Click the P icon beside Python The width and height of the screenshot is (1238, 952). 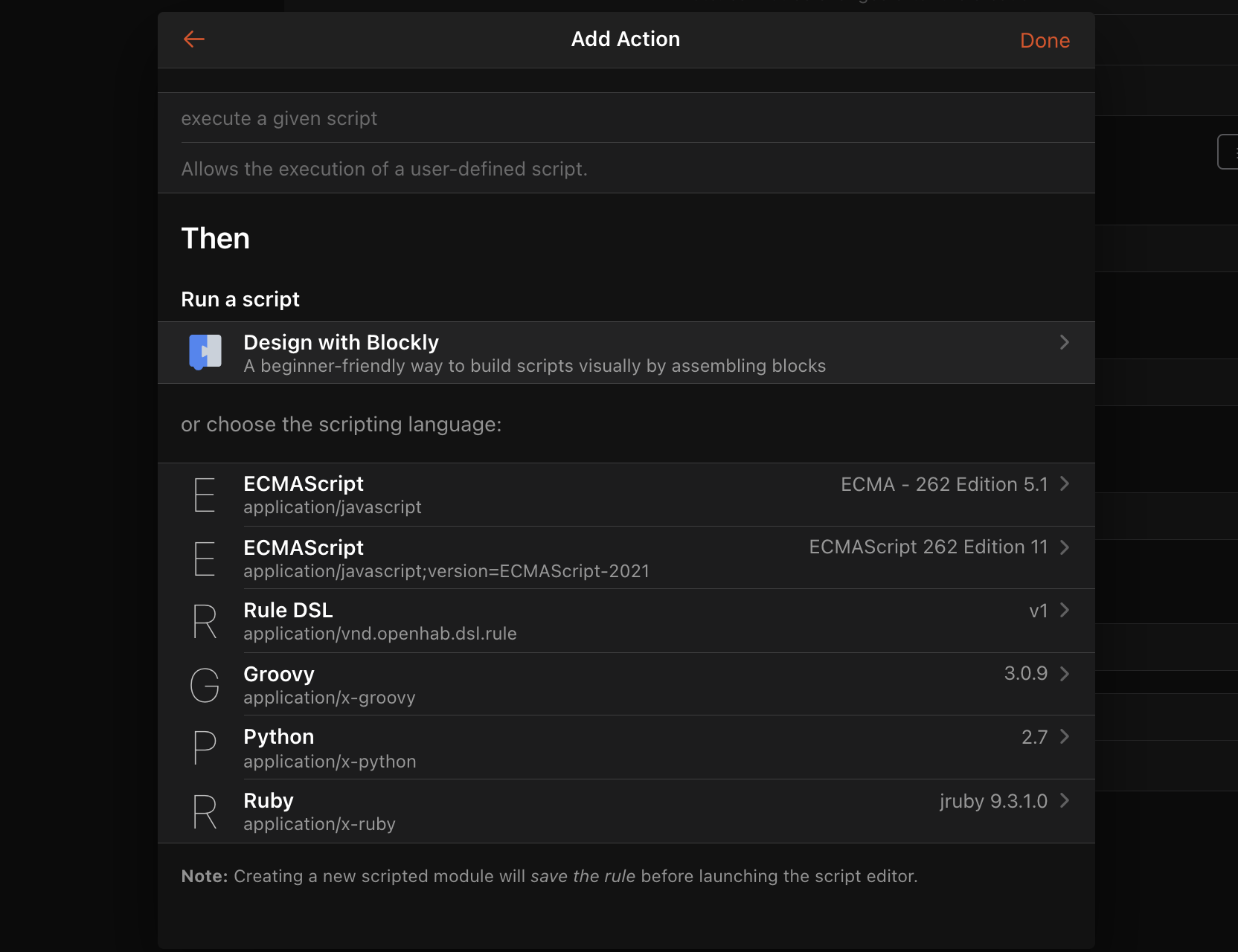205,747
